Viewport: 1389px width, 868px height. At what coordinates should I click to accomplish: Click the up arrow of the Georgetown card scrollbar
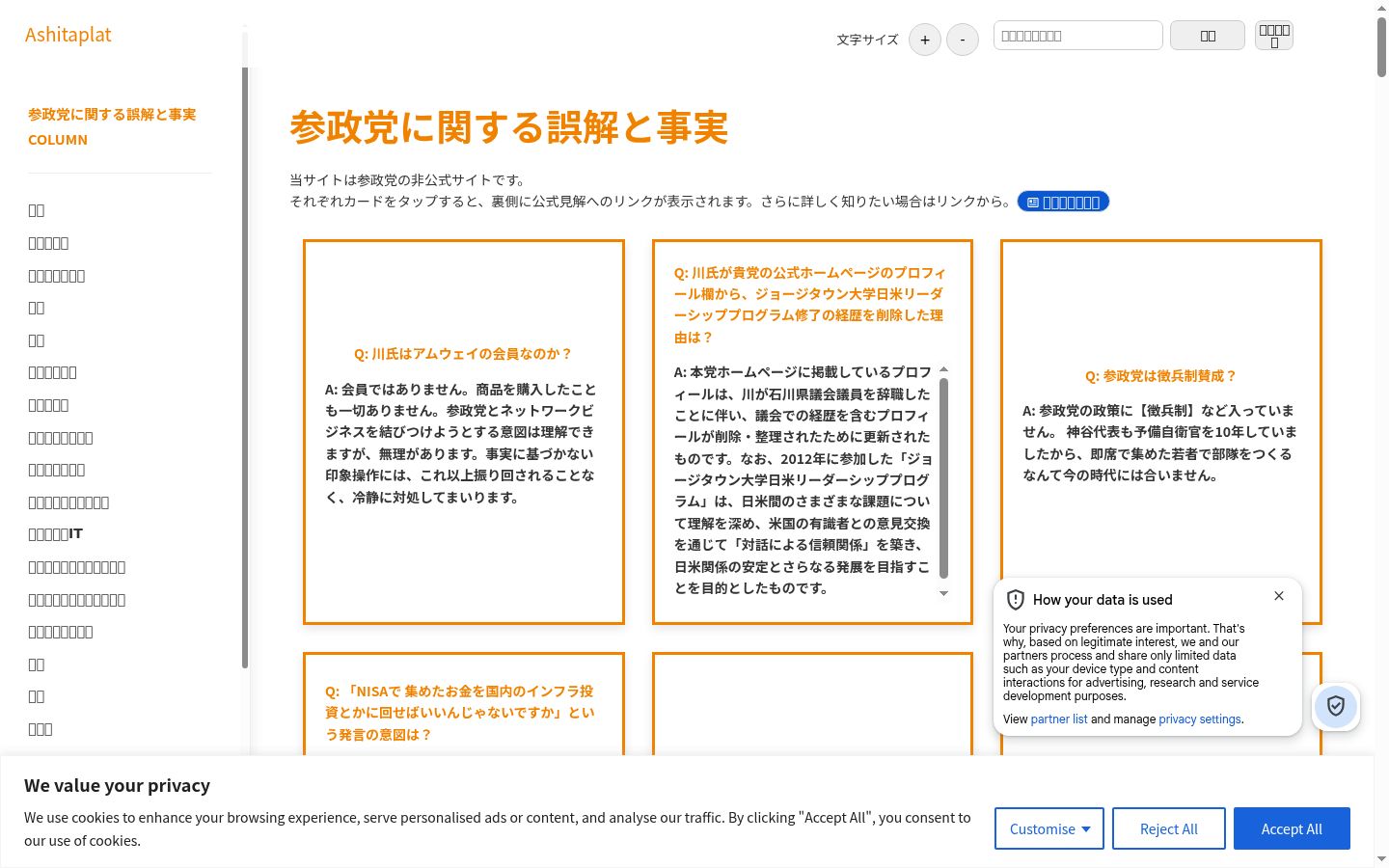click(x=943, y=369)
